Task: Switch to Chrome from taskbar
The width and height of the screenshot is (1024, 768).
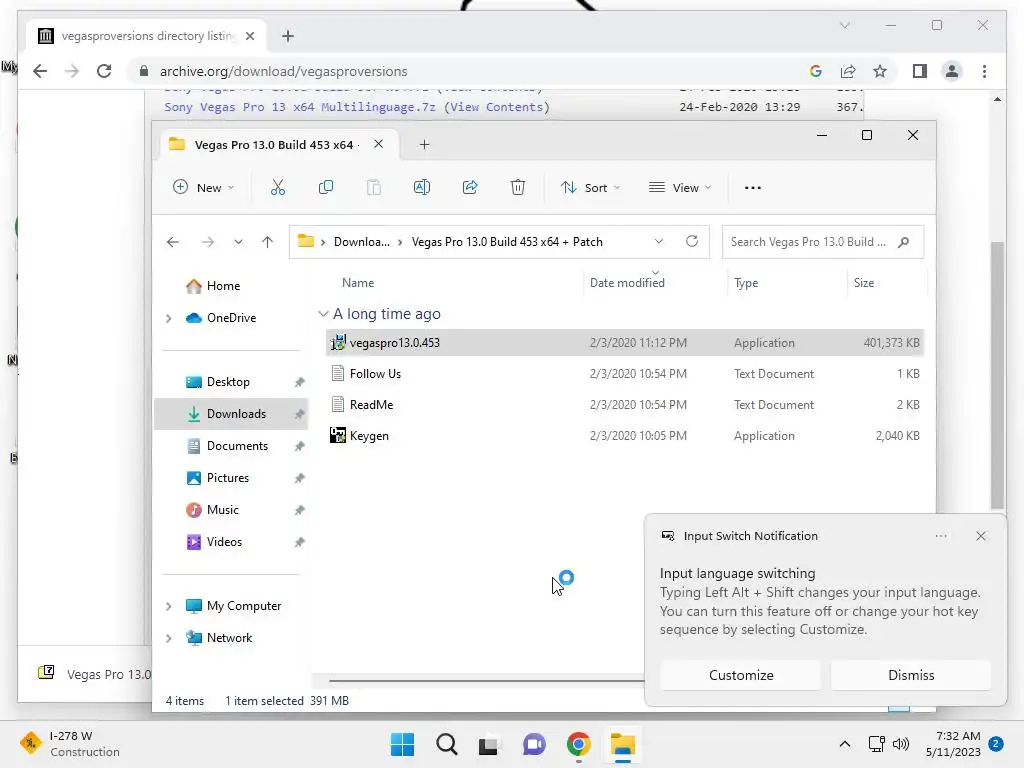Action: (x=579, y=744)
